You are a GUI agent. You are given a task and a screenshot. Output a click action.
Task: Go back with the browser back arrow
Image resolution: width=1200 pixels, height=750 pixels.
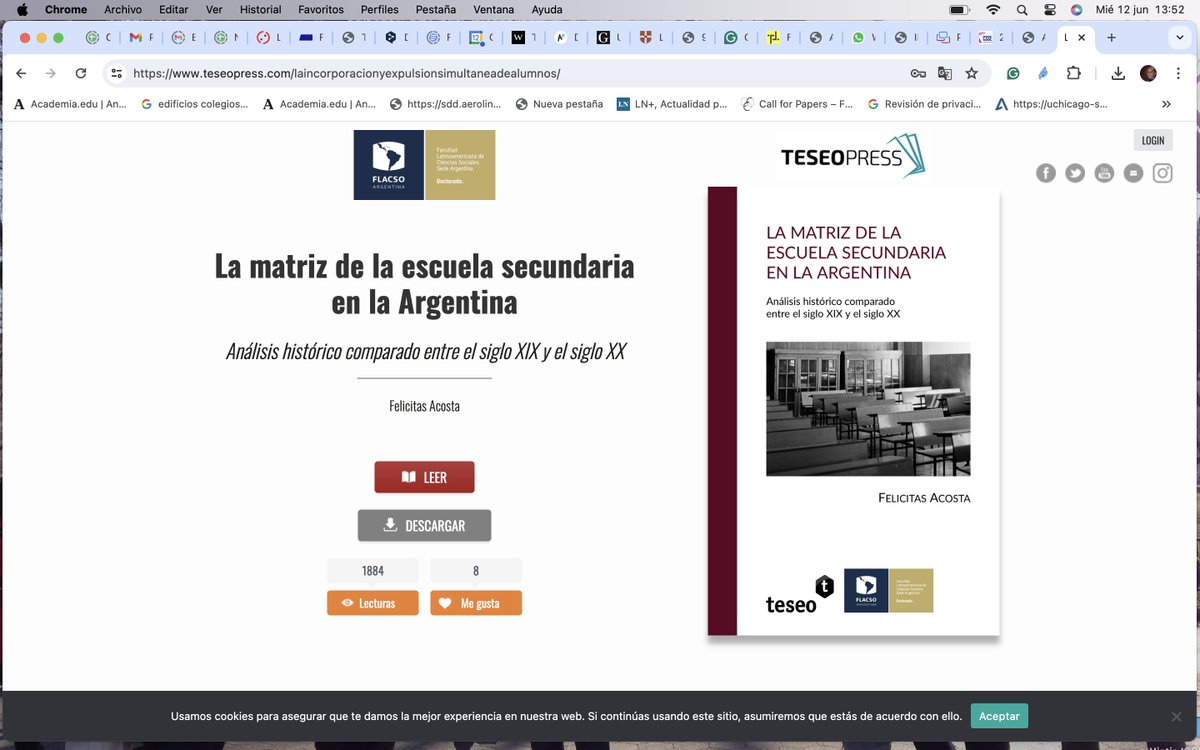coord(21,73)
